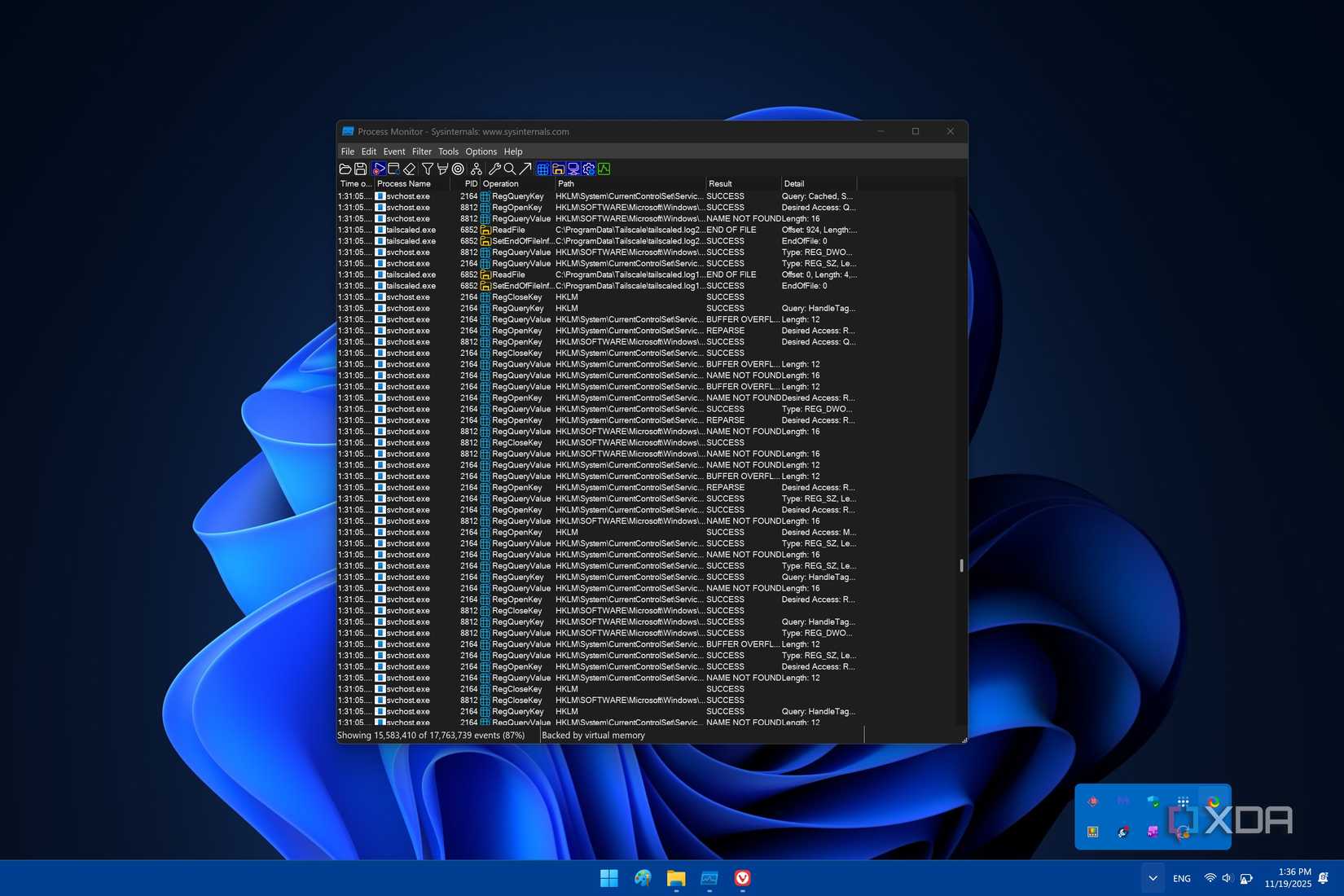The height and width of the screenshot is (896, 1344).
Task: Save the current capture
Action: pos(361,169)
